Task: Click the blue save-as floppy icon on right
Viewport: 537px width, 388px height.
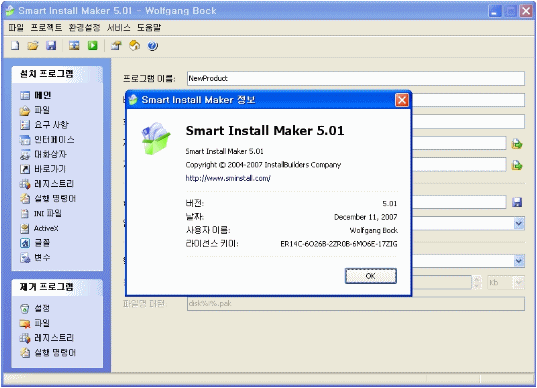Action: (517, 202)
